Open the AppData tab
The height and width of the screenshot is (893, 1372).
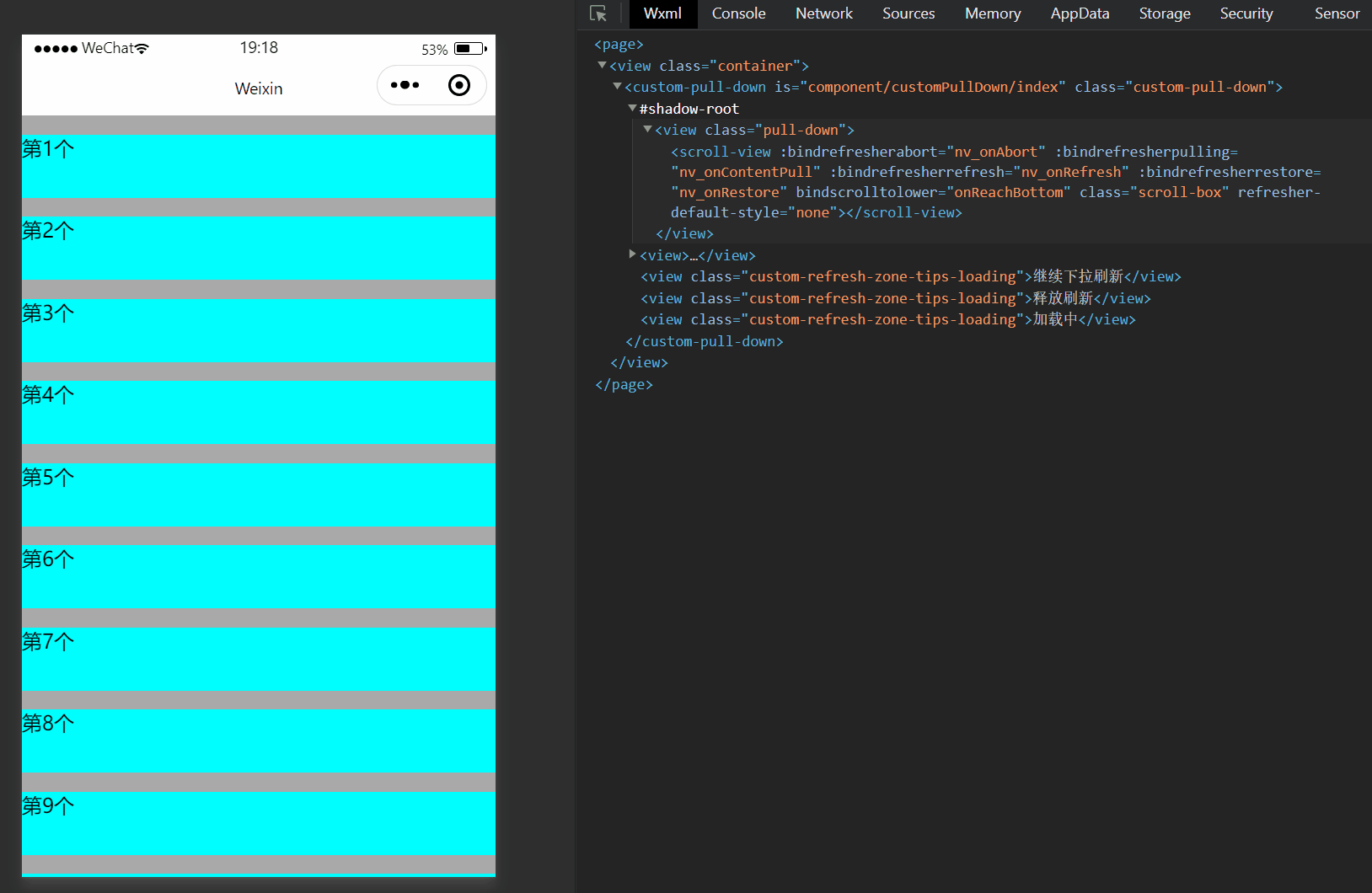click(1080, 13)
